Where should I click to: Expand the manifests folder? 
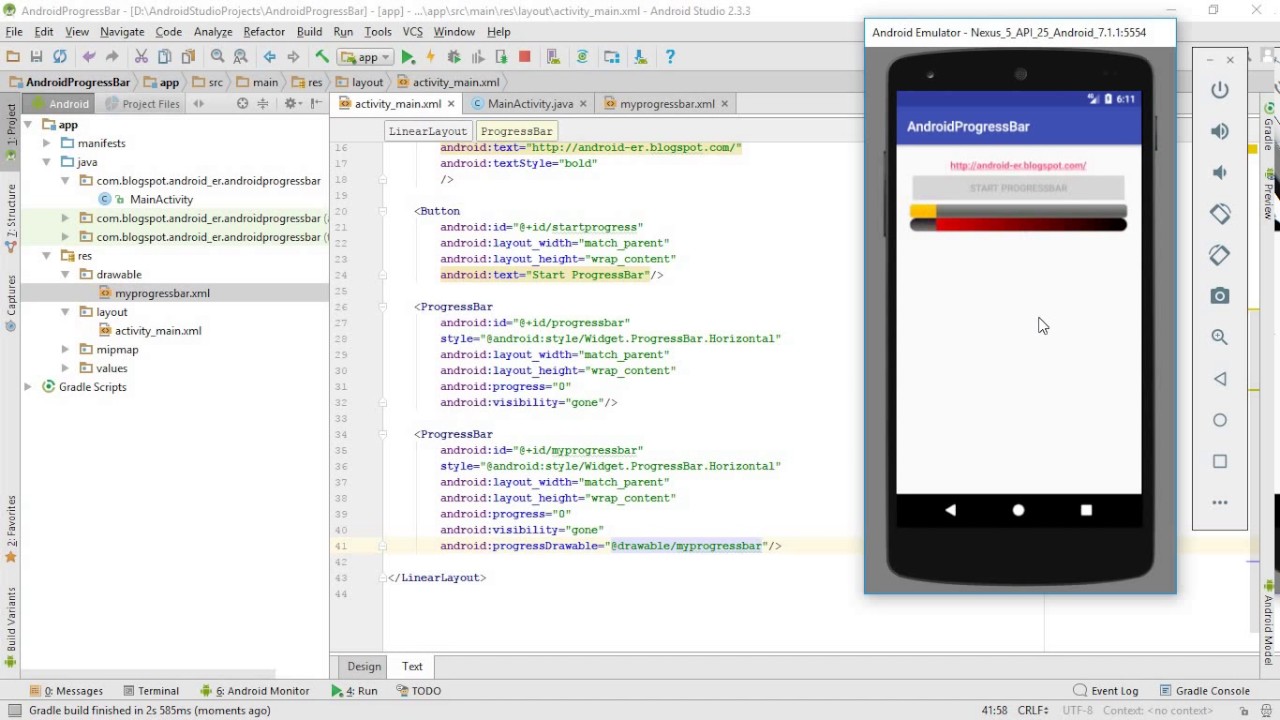[x=46, y=143]
